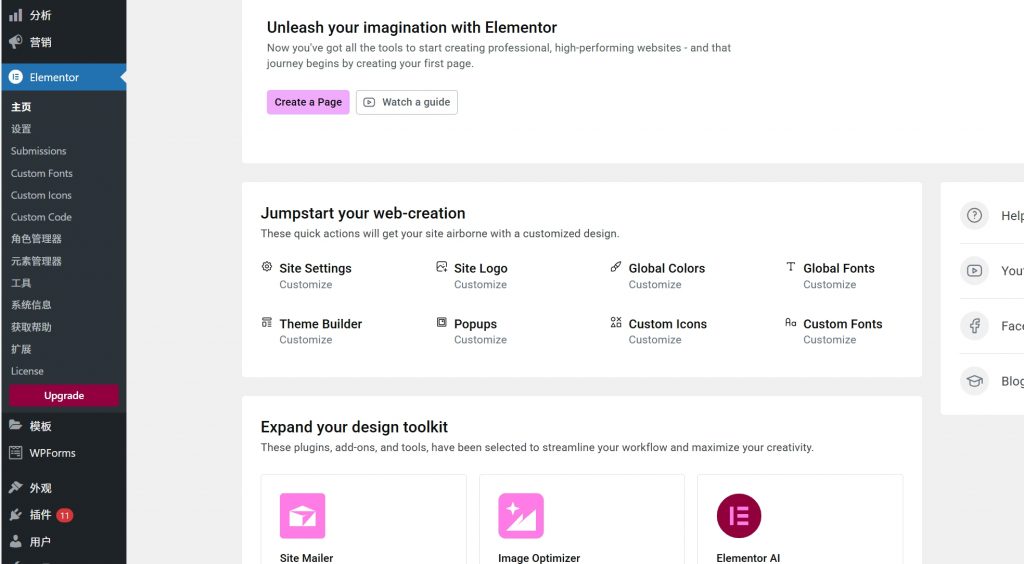Click the Analytics bar chart icon (分析)
The image size is (1024, 564).
click(16, 15)
